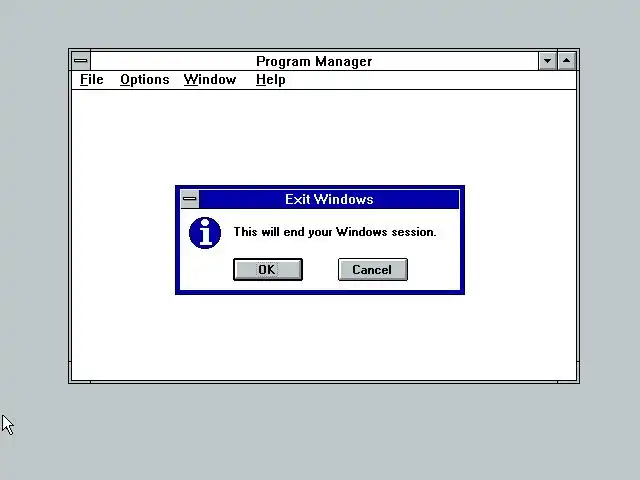The height and width of the screenshot is (480, 640).
Task: Click the 'This will end your Windows session.' text
Action: pyautogui.click(x=335, y=232)
